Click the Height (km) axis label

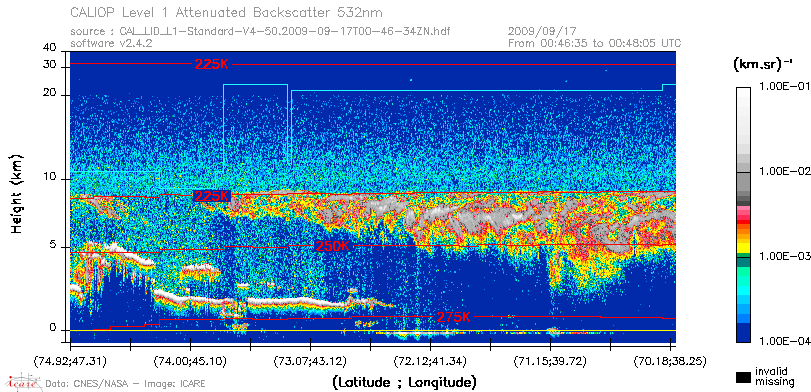point(18,194)
